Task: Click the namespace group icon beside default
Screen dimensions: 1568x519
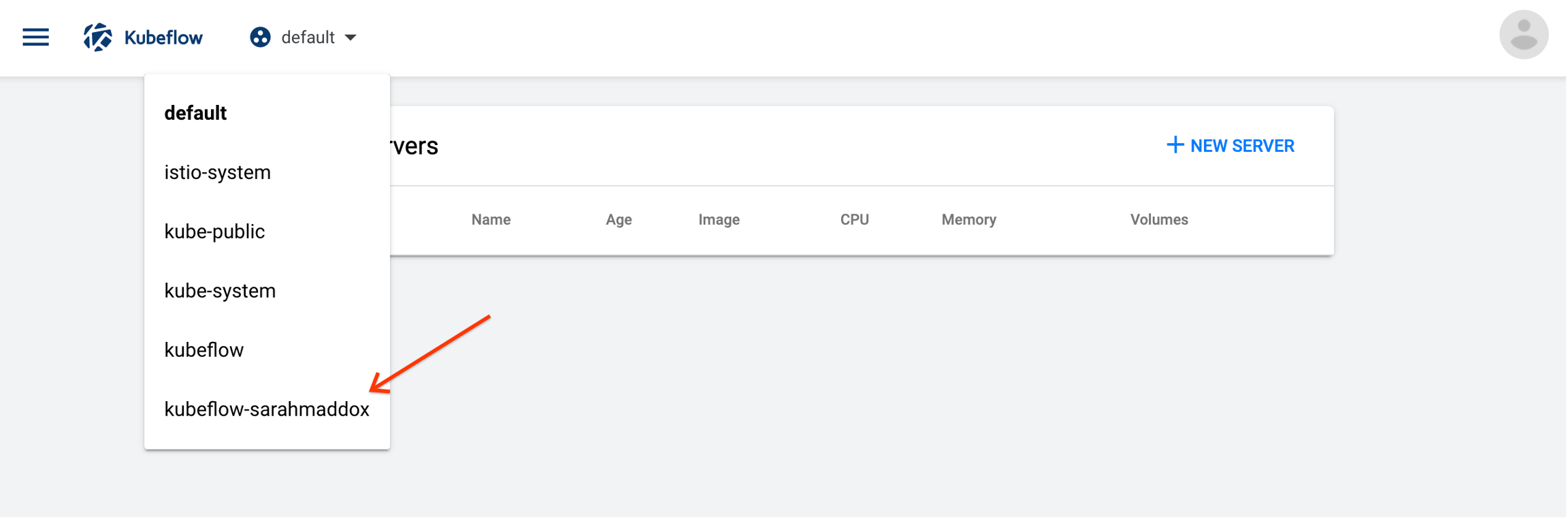Action: (x=260, y=37)
